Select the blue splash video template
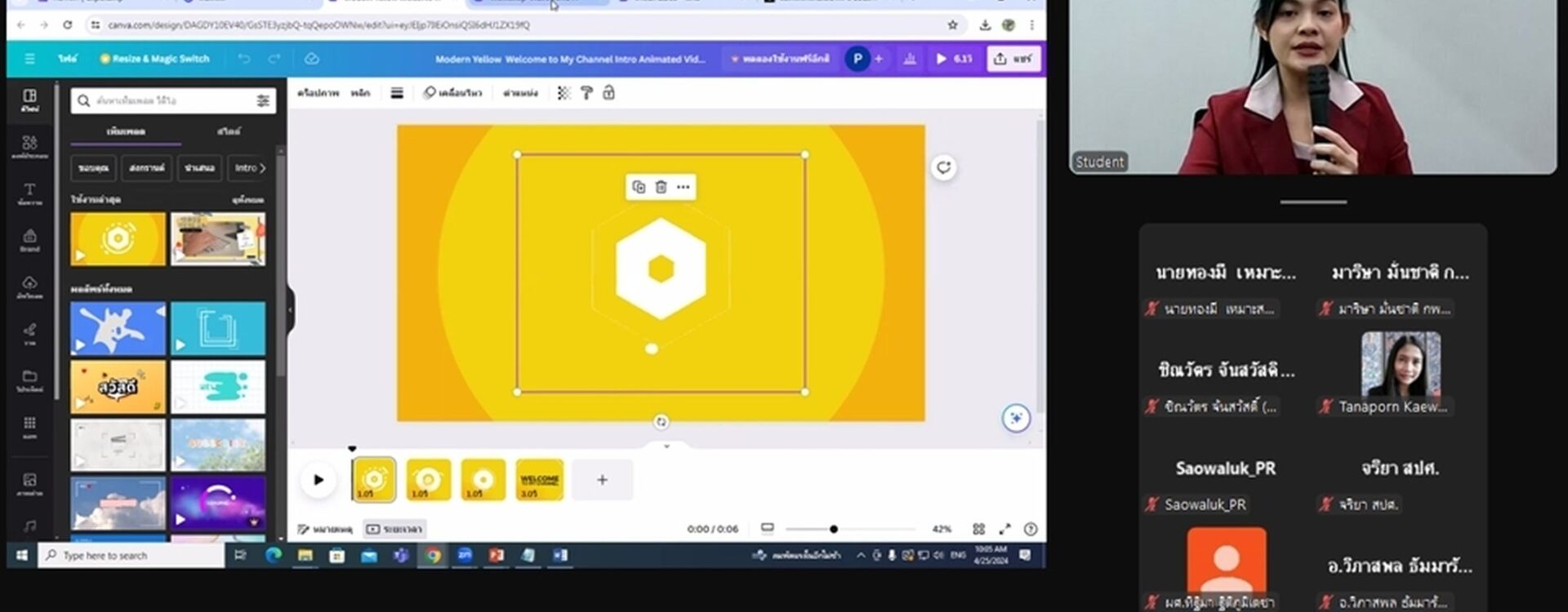 [x=118, y=328]
